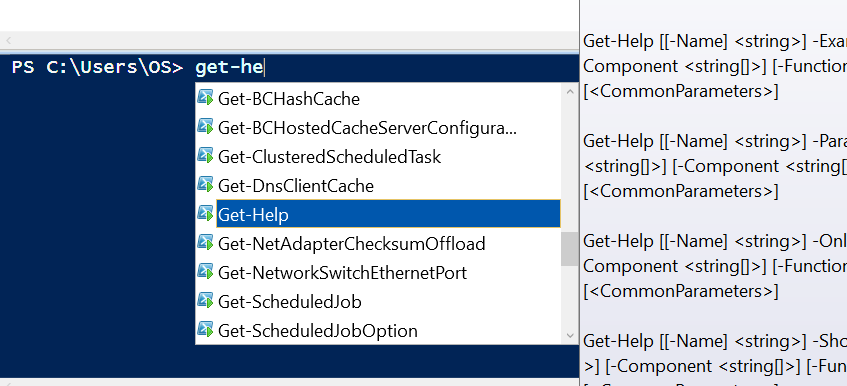Click the icon beside Get-NetAdapterChecksumOffload
This screenshot has width=847, height=386.
tap(205, 243)
